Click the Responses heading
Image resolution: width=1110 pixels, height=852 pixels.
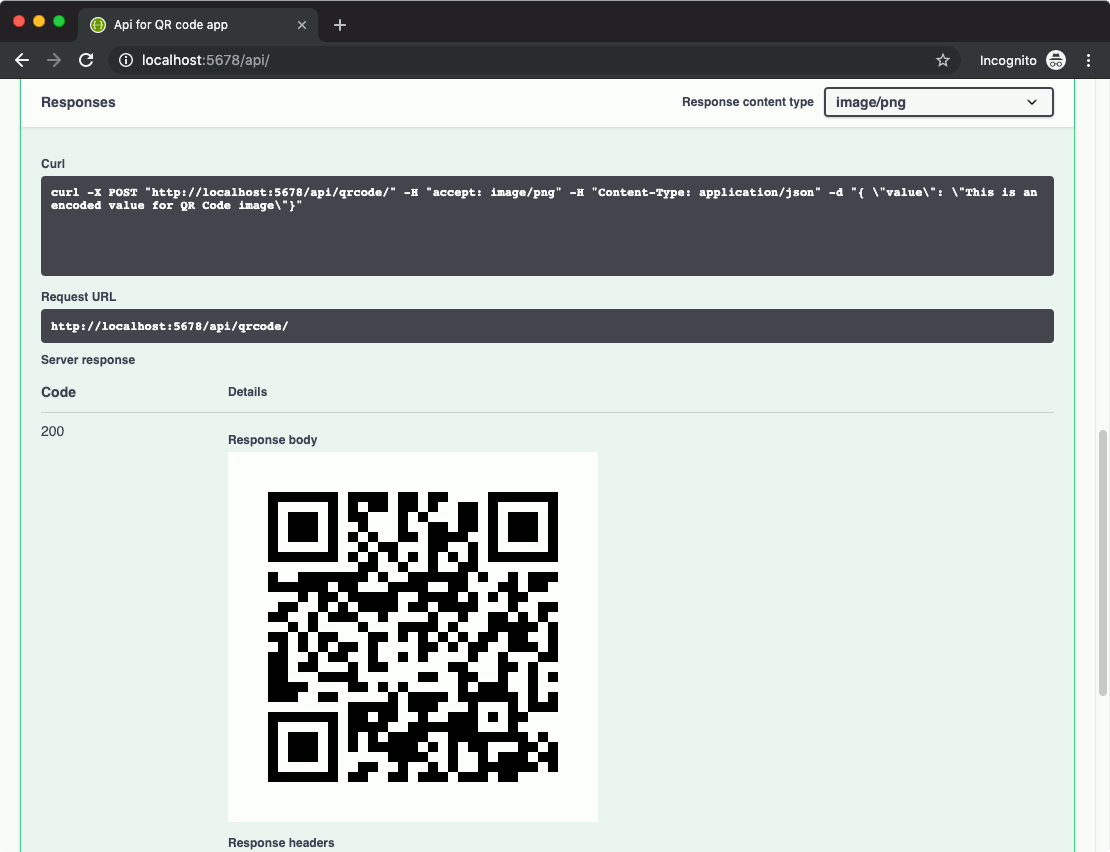coord(78,102)
